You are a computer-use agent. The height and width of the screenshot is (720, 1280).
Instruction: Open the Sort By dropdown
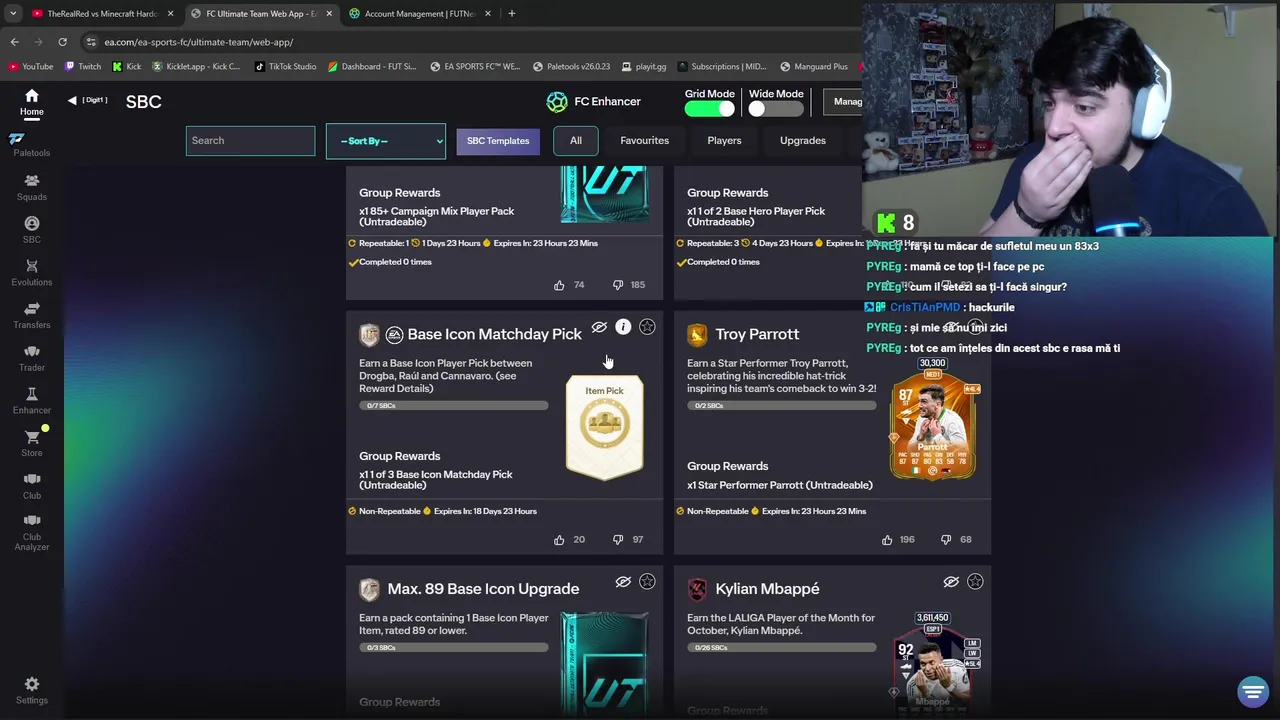click(385, 141)
